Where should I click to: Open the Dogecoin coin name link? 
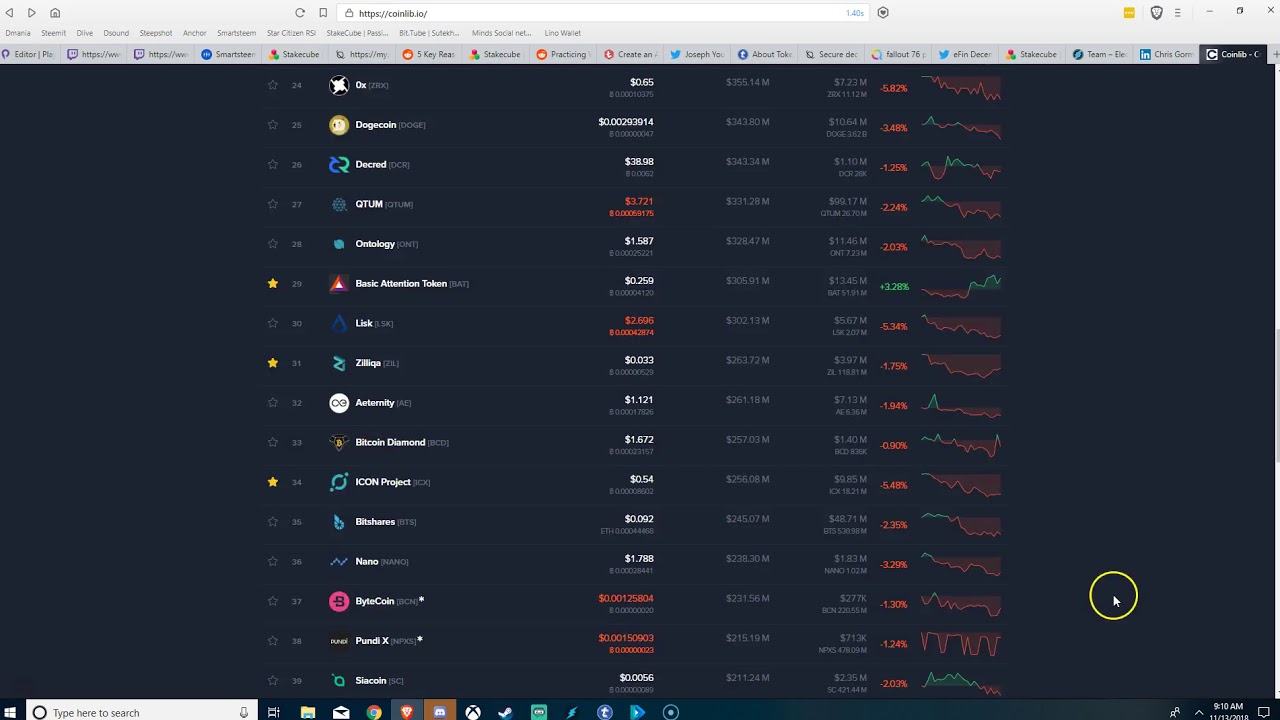(x=376, y=125)
